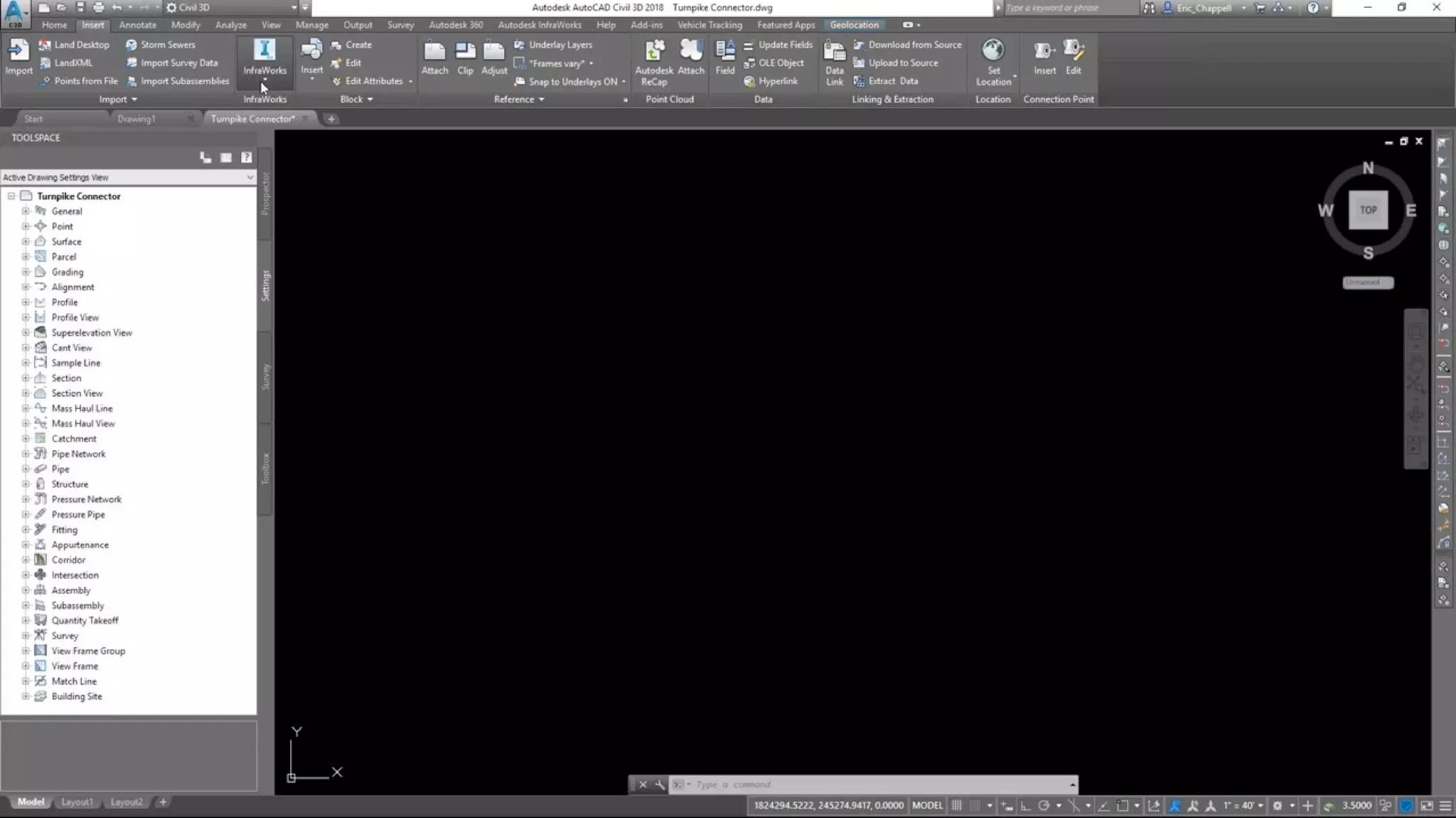
Task: Open the Annotate ribbon tab
Action: click(x=137, y=25)
